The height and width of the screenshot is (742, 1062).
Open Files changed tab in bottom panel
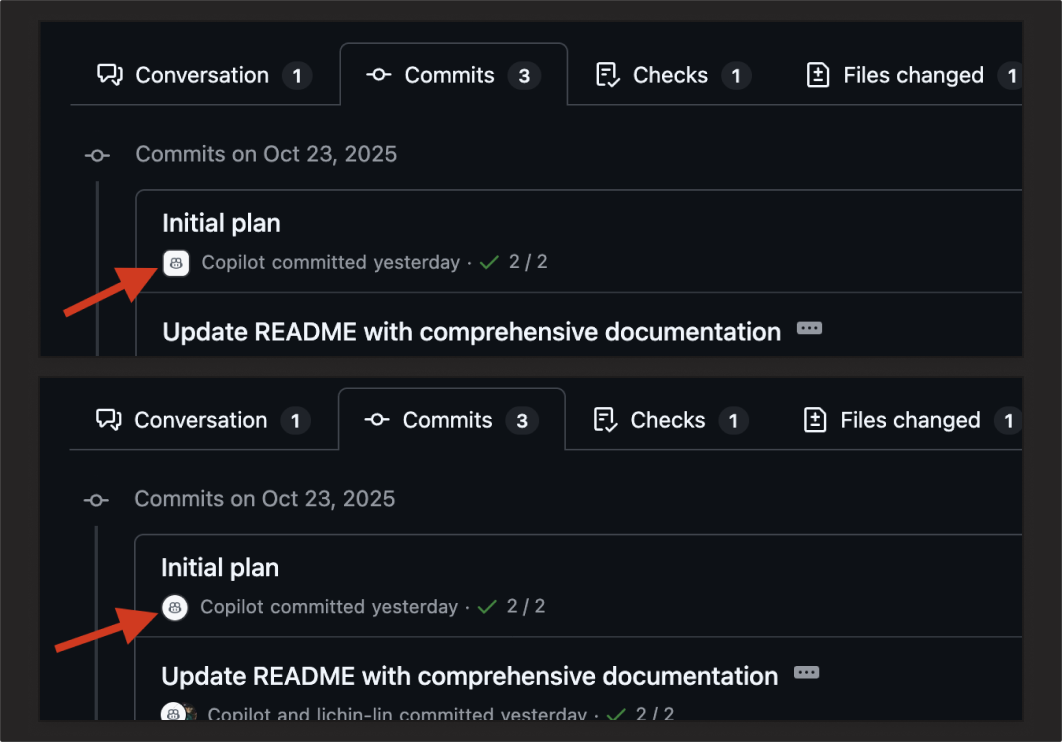pyautogui.click(x=912, y=420)
